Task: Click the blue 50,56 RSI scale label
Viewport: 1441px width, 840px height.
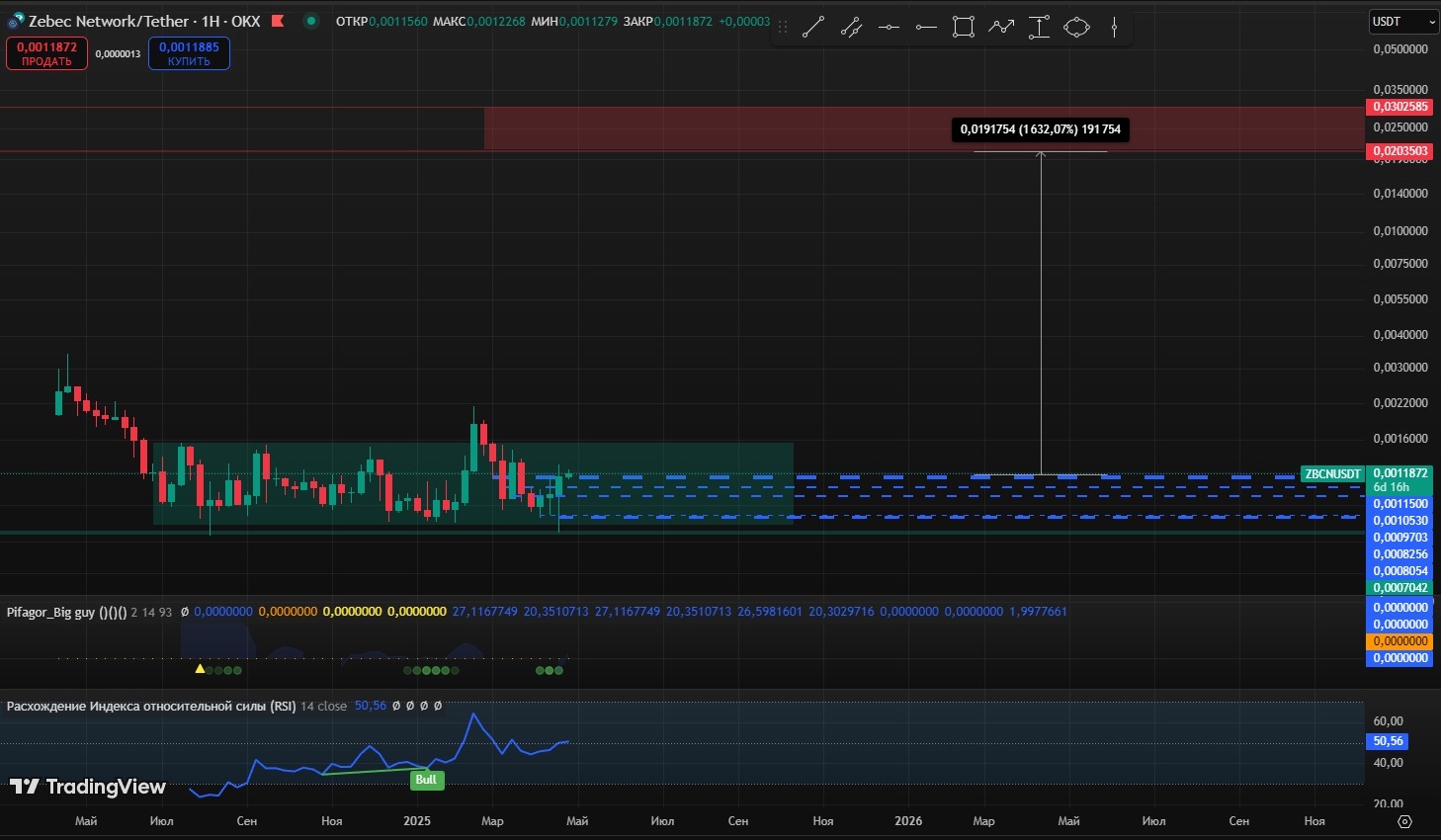Action: [x=1389, y=741]
